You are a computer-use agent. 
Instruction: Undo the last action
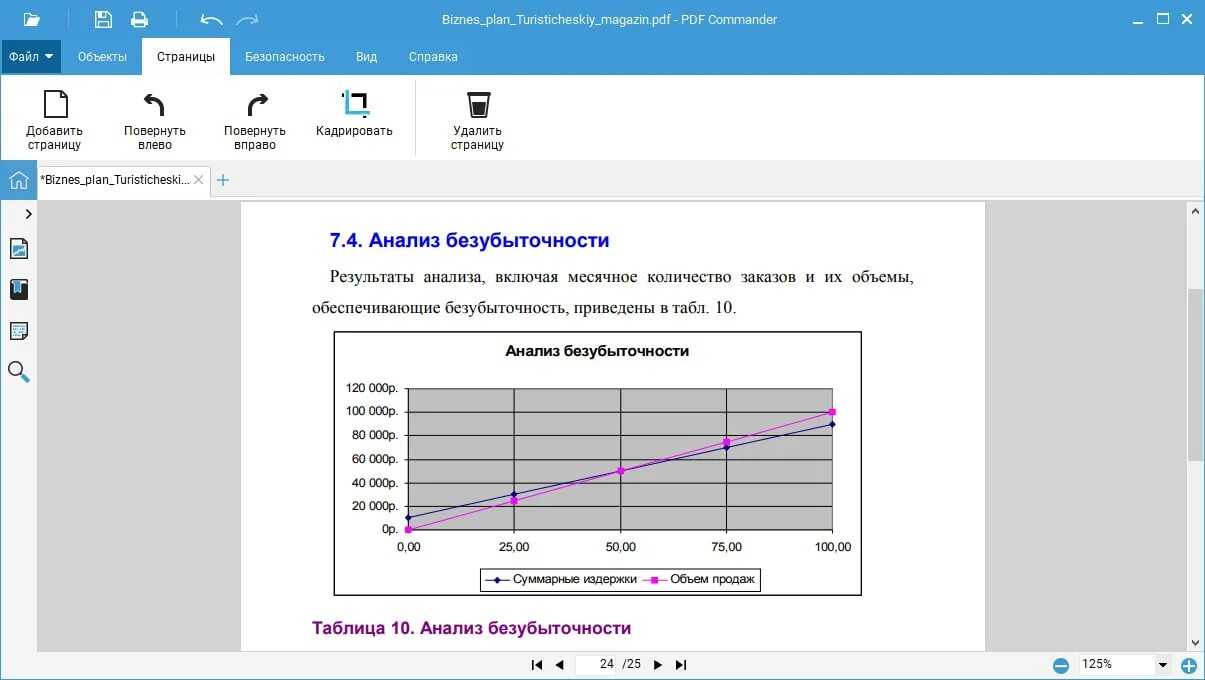point(211,19)
